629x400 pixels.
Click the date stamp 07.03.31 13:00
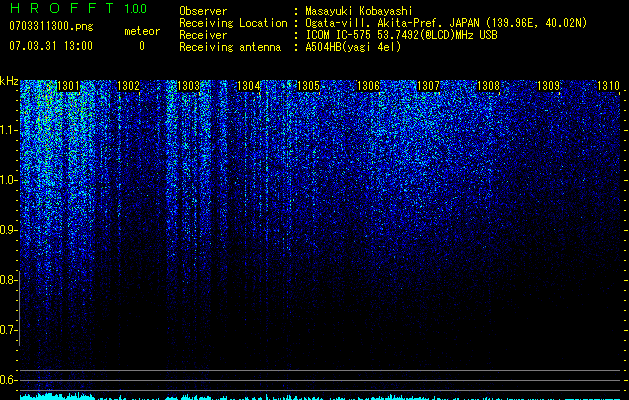[51, 46]
